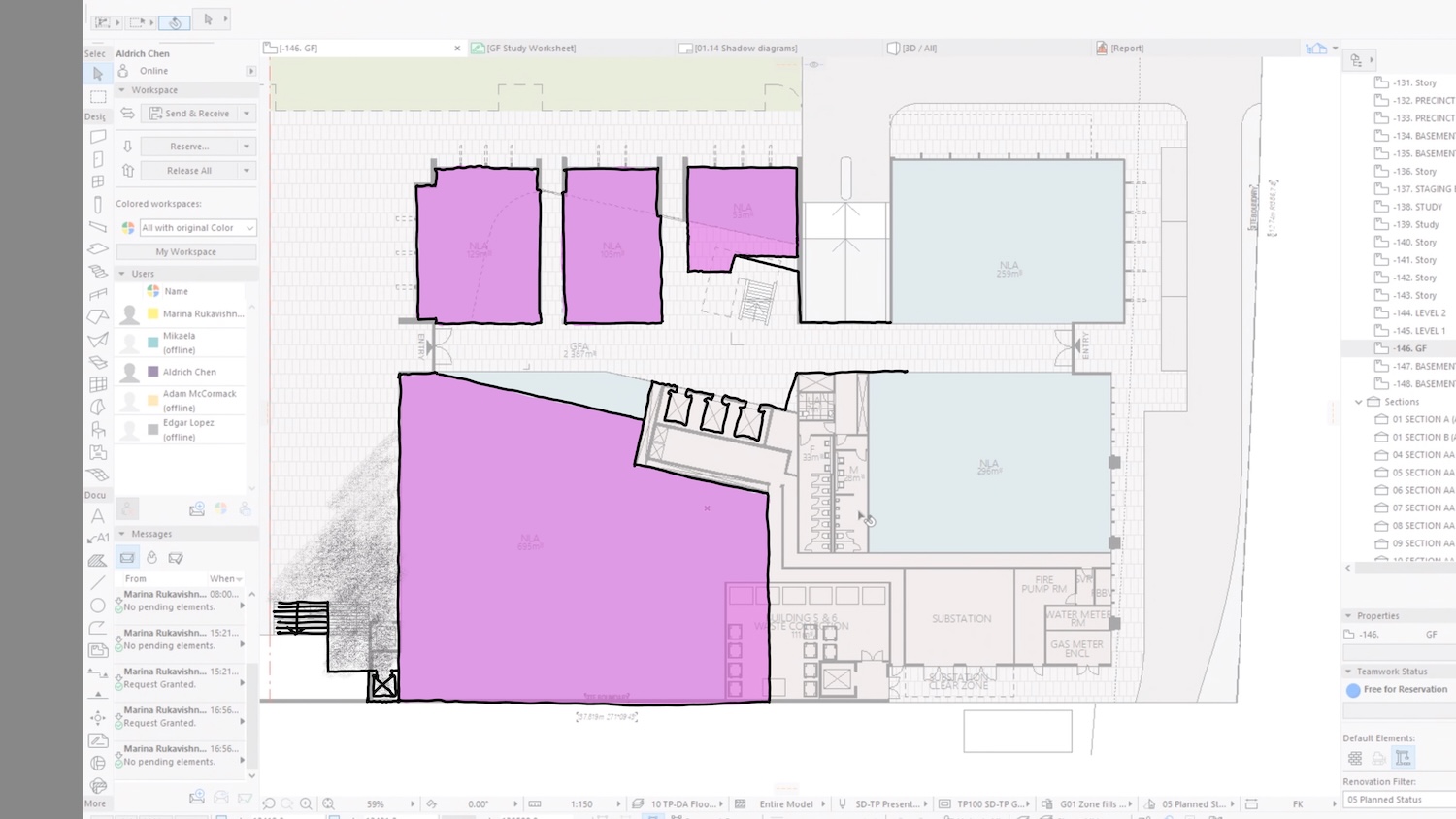Click Aldrich Chen's purple color swatch
The height and width of the screenshot is (819, 1456).
pyautogui.click(x=152, y=372)
